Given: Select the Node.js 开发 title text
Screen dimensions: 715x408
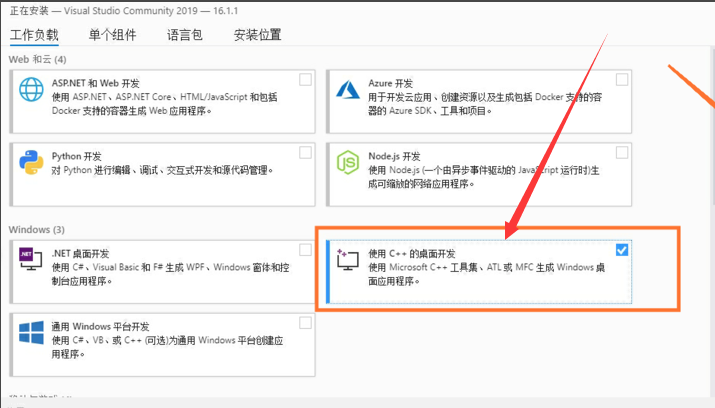Looking at the screenshot, I should (394, 156).
